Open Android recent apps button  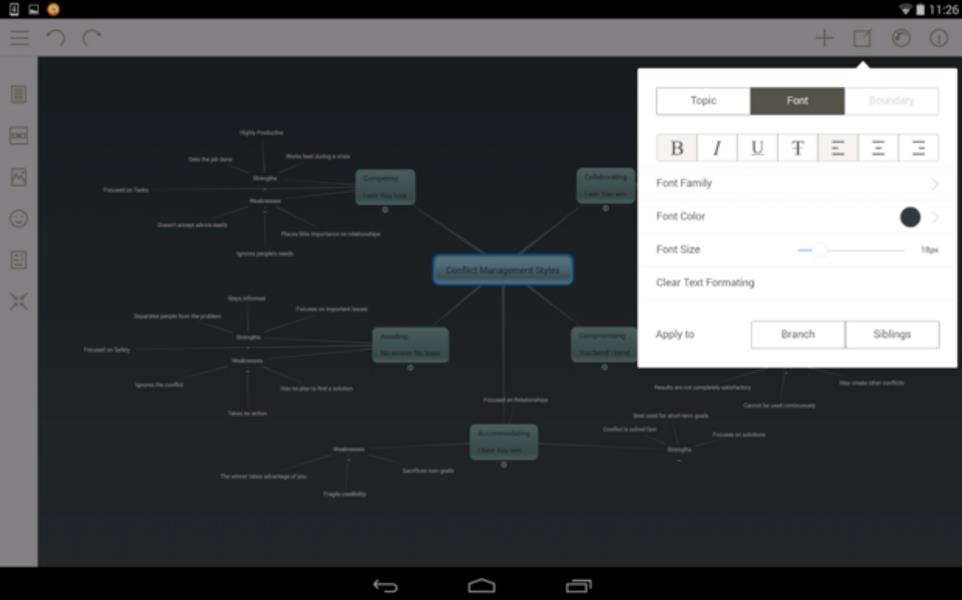pos(579,586)
